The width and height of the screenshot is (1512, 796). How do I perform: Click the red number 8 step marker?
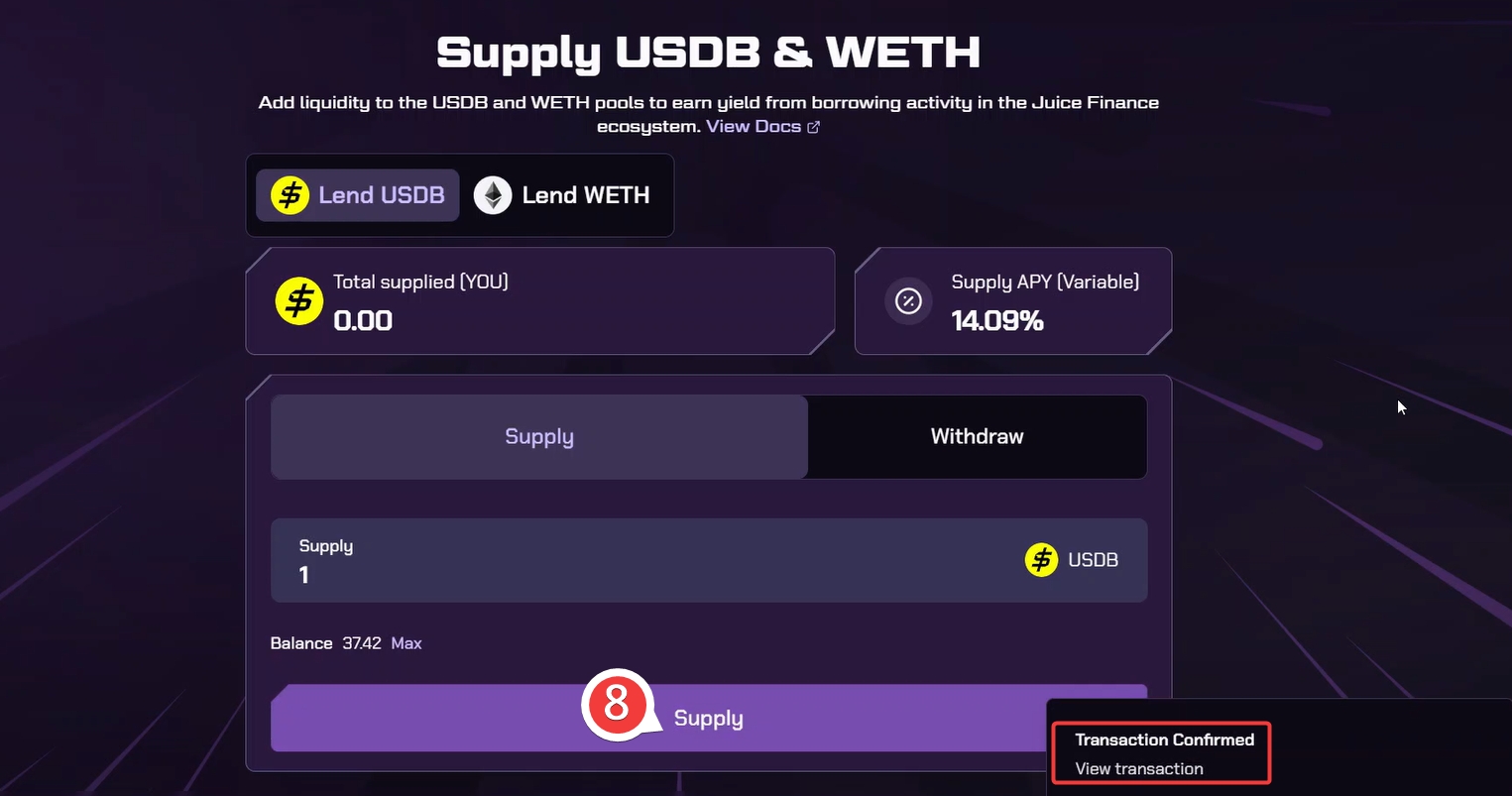[616, 704]
